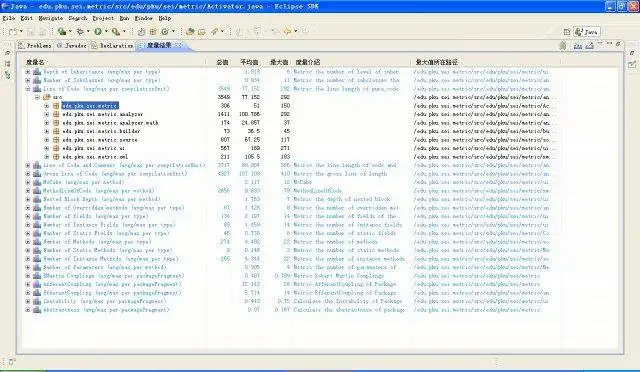
Task: Switch to the Declaration tab
Action: 112,46
